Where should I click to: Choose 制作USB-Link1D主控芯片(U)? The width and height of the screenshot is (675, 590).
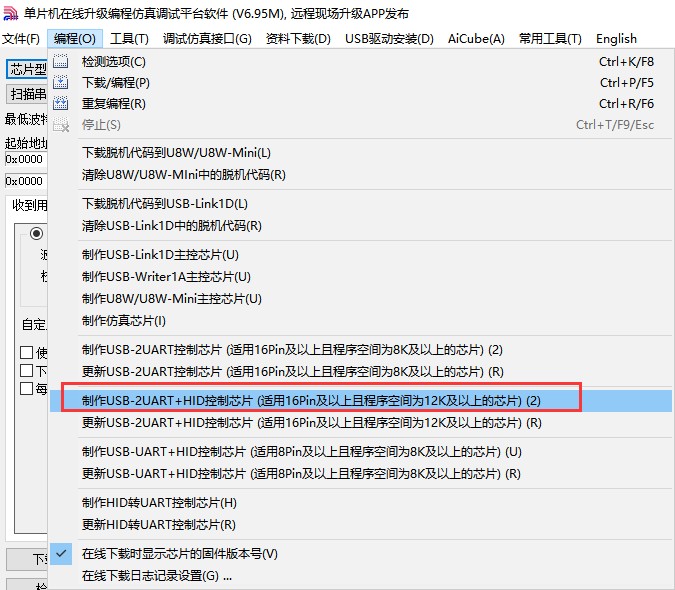pyautogui.click(x=361, y=255)
